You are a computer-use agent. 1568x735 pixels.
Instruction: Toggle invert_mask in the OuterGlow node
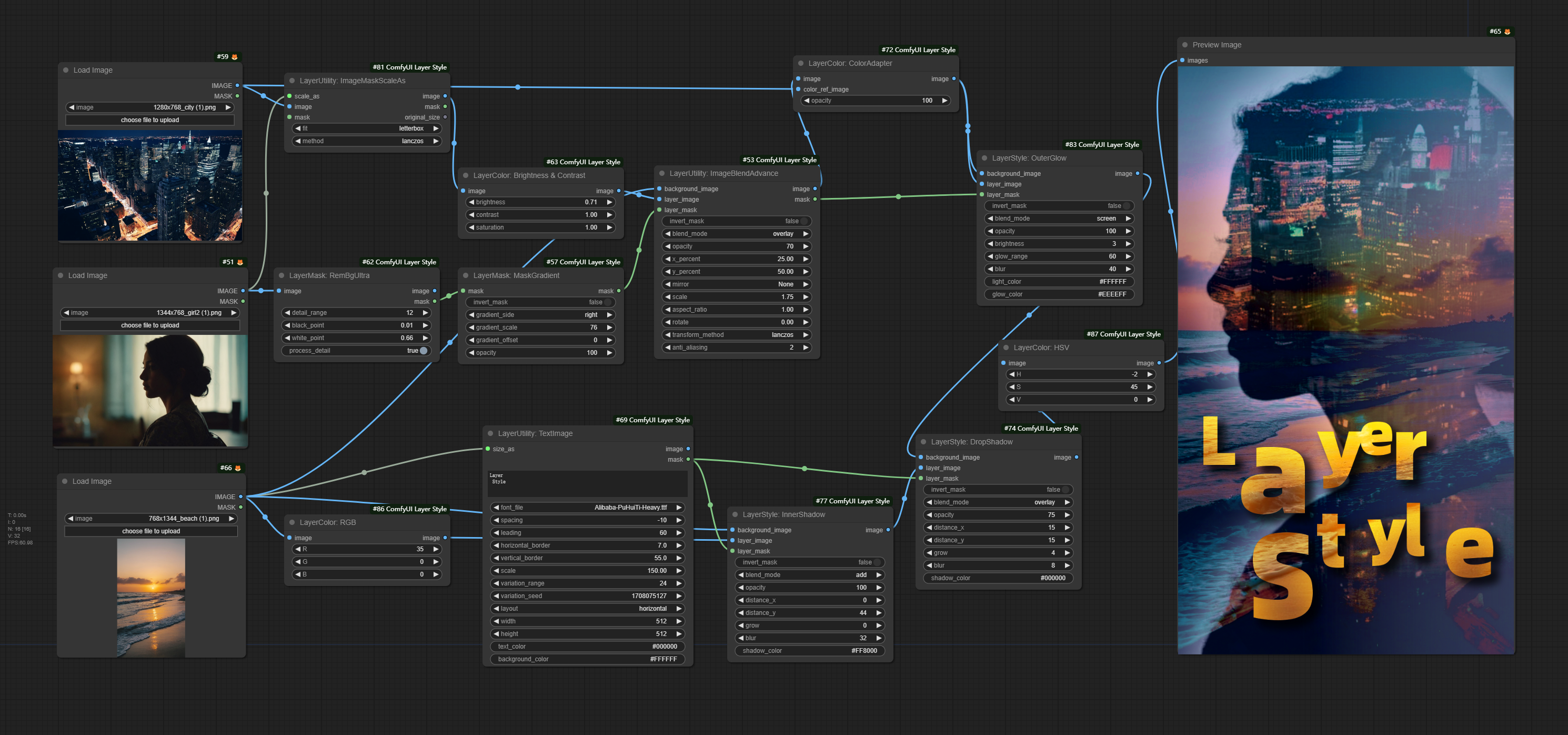pos(1126,206)
